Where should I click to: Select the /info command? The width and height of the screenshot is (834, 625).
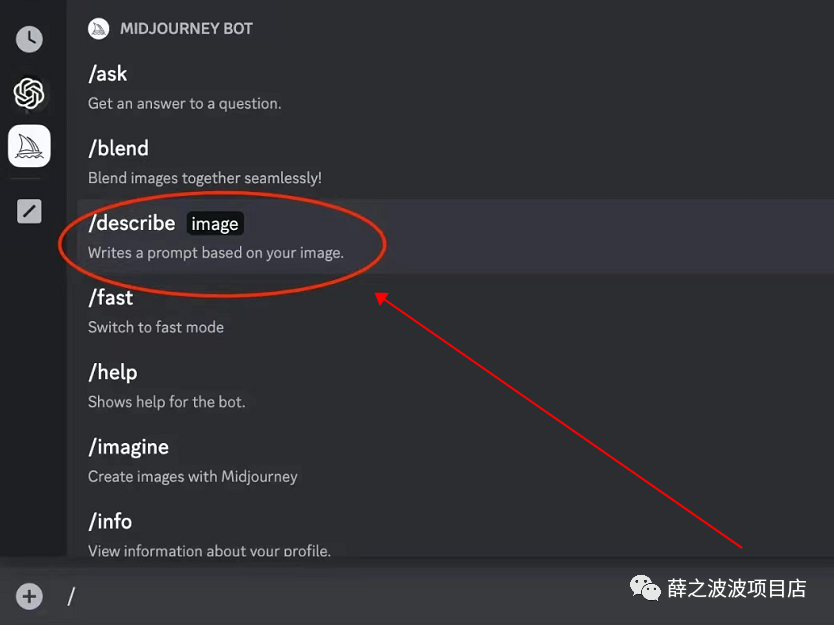click(110, 521)
